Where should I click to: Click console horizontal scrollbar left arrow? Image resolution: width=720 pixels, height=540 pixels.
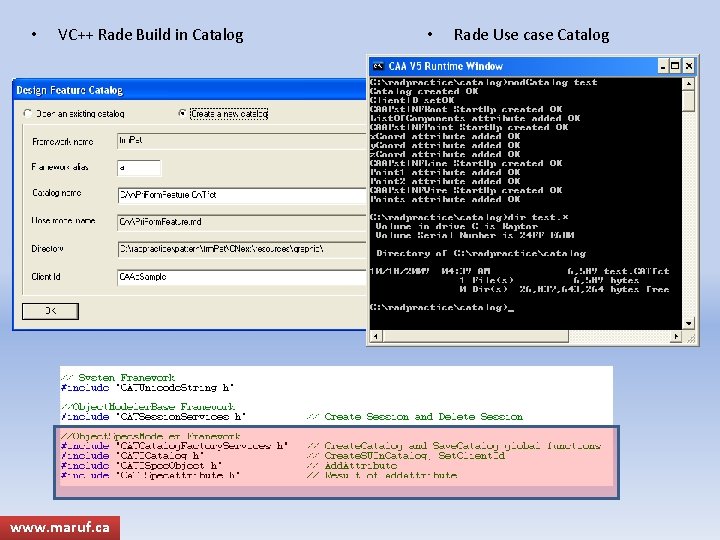376,337
